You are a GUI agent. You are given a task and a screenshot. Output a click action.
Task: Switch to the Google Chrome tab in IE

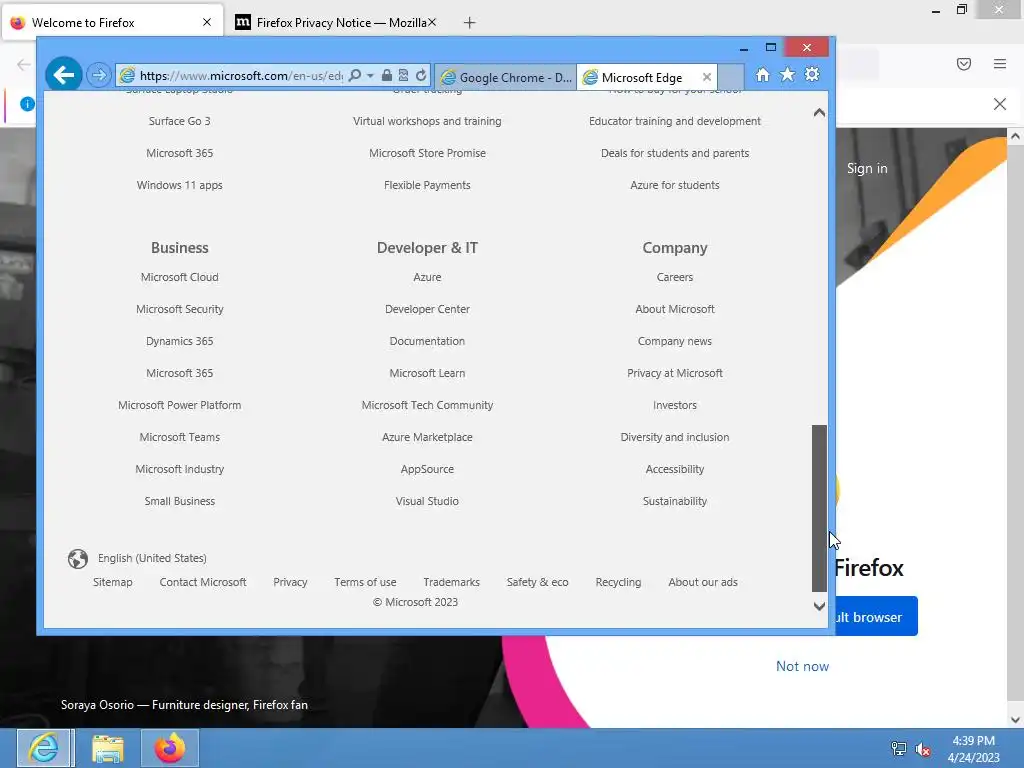(505, 77)
